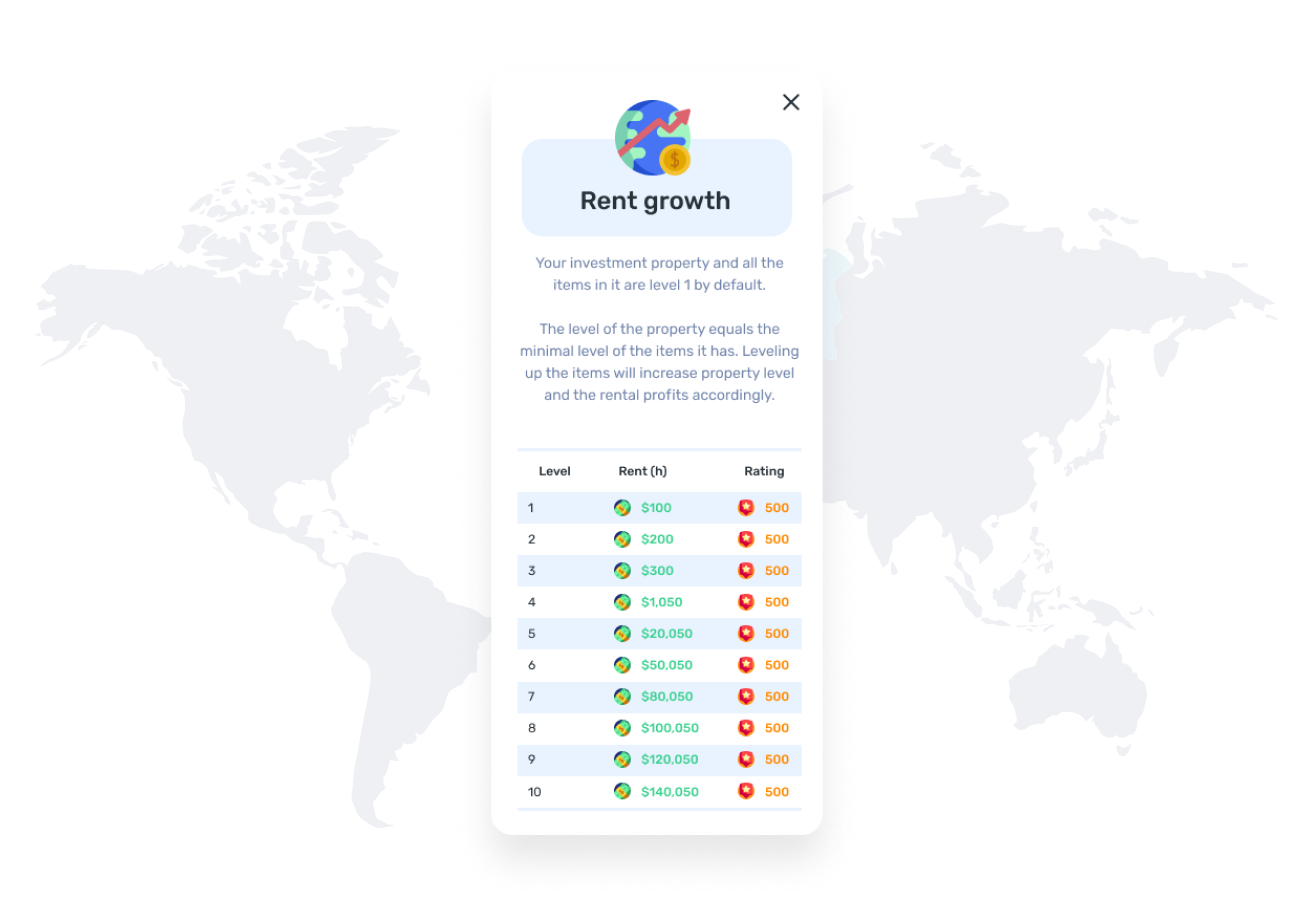Click the rating badge icon in level 8 row

746,728
